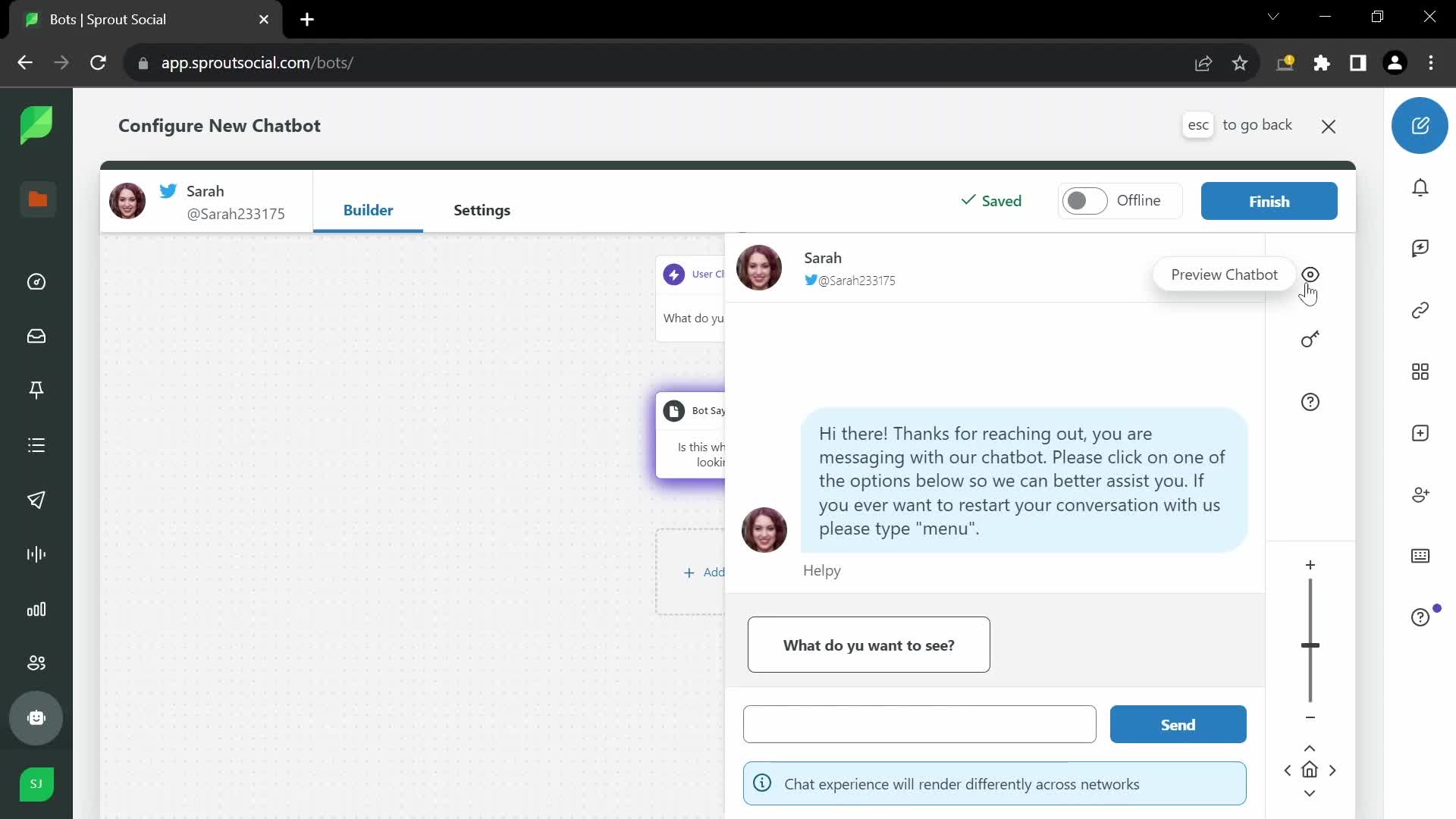Switch to the Builder tab

coord(368,210)
